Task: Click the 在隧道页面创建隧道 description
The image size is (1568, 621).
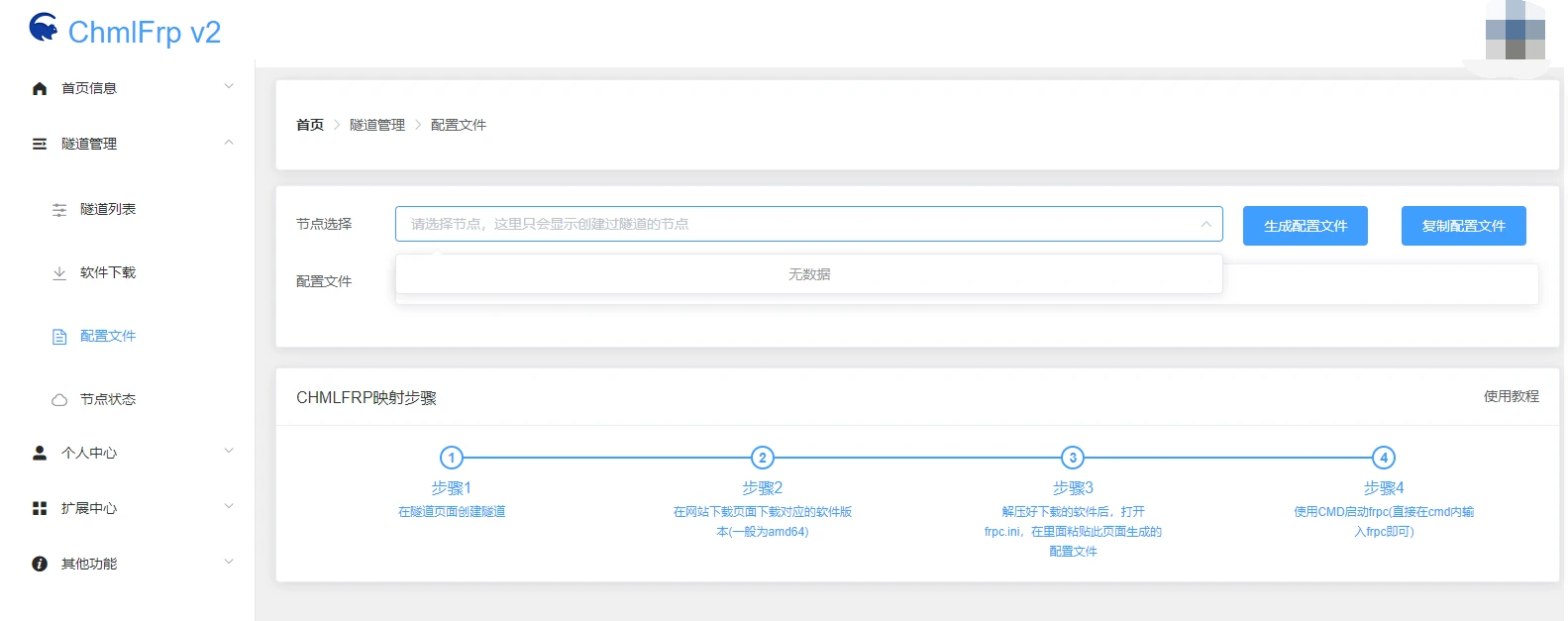Action: [452, 512]
